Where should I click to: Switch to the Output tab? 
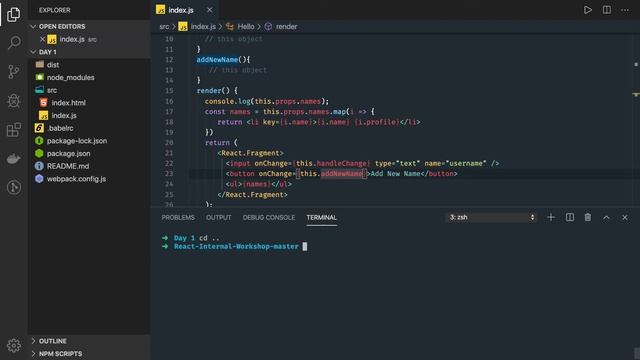218,218
